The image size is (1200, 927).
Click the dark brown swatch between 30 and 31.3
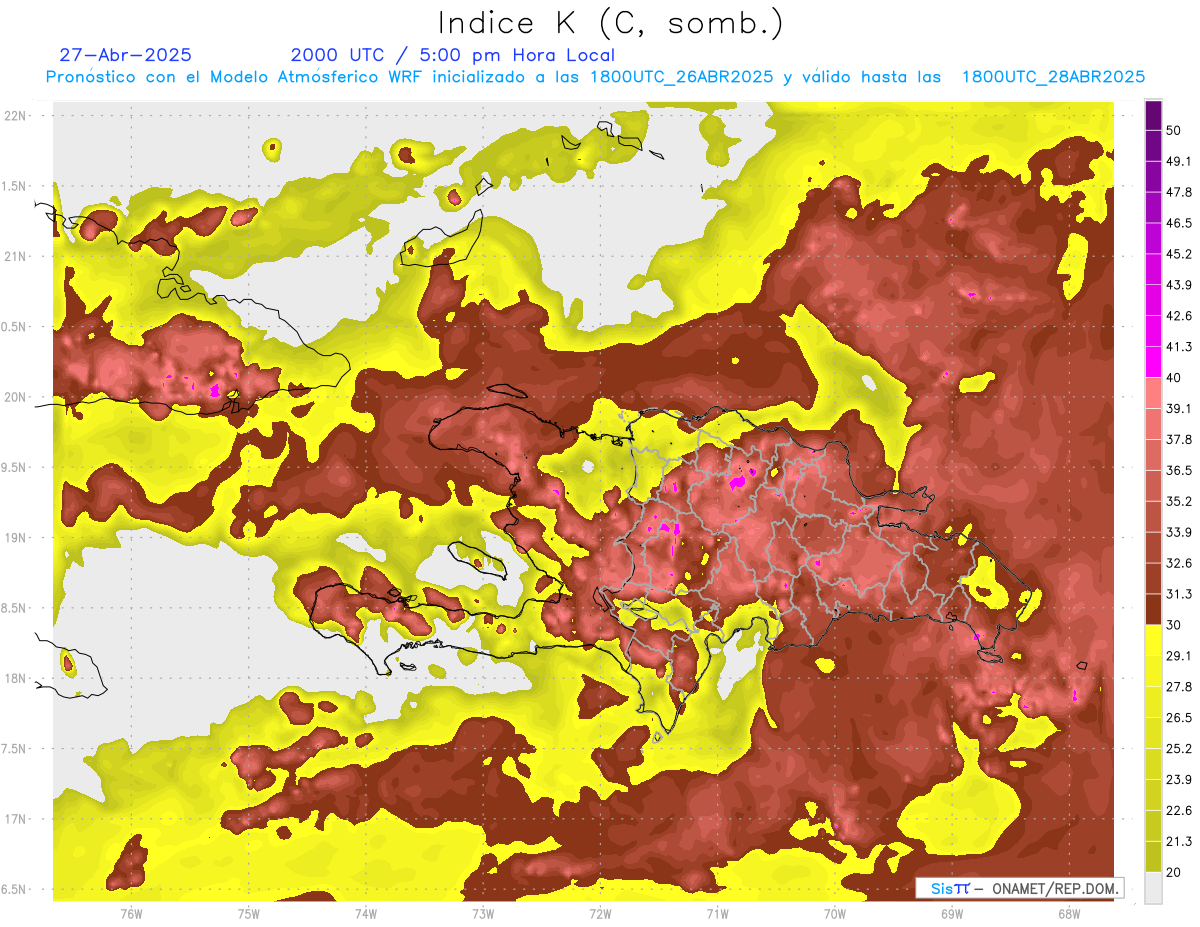click(x=1153, y=609)
